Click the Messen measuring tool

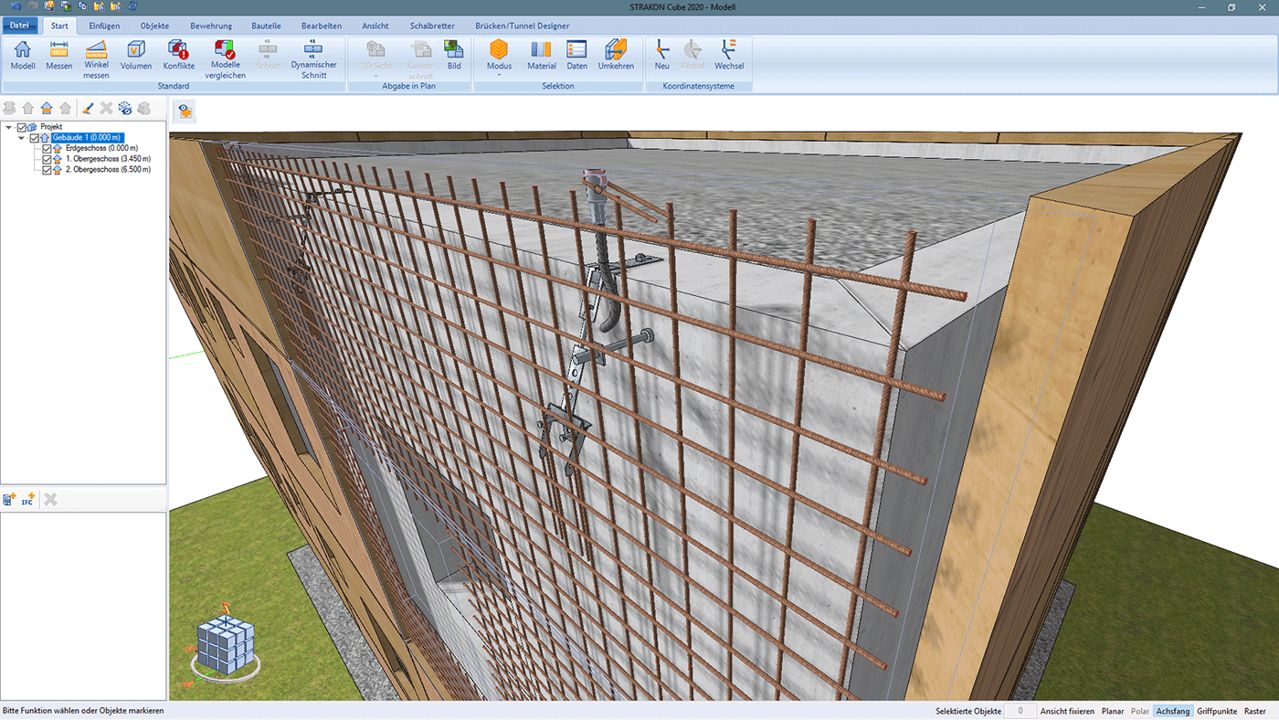(x=59, y=54)
